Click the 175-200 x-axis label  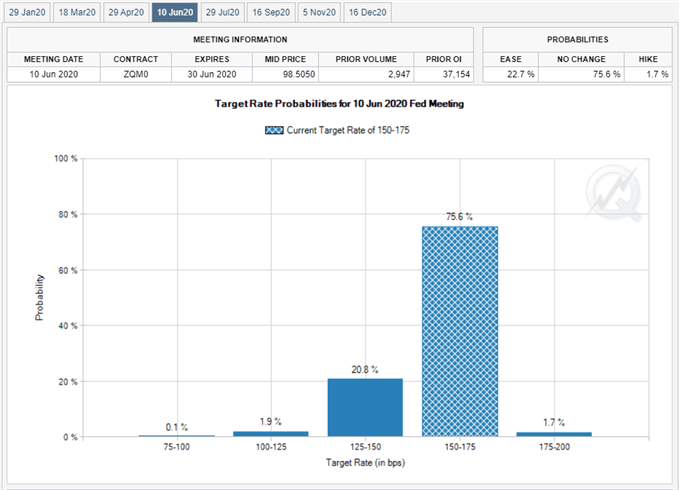pyautogui.click(x=554, y=447)
